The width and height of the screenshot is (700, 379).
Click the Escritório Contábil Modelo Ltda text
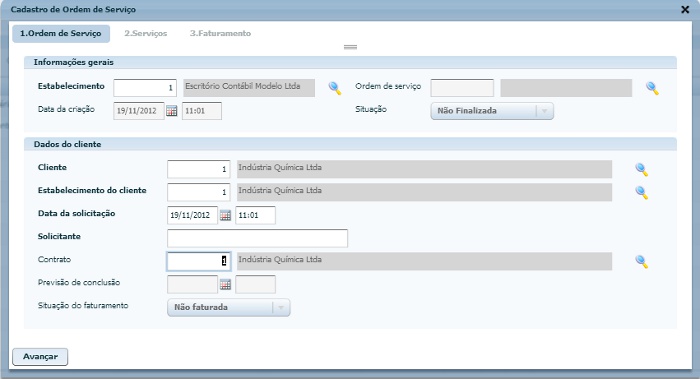pos(243,86)
